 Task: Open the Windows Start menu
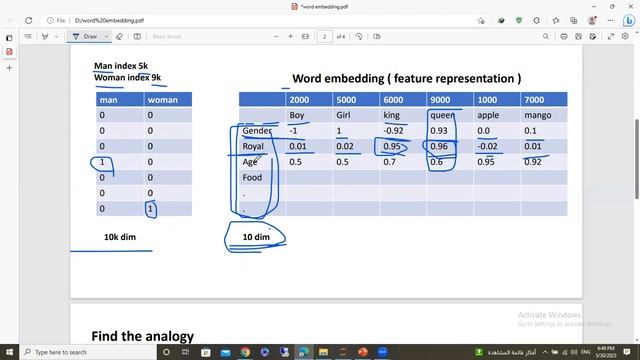point(9,352)
